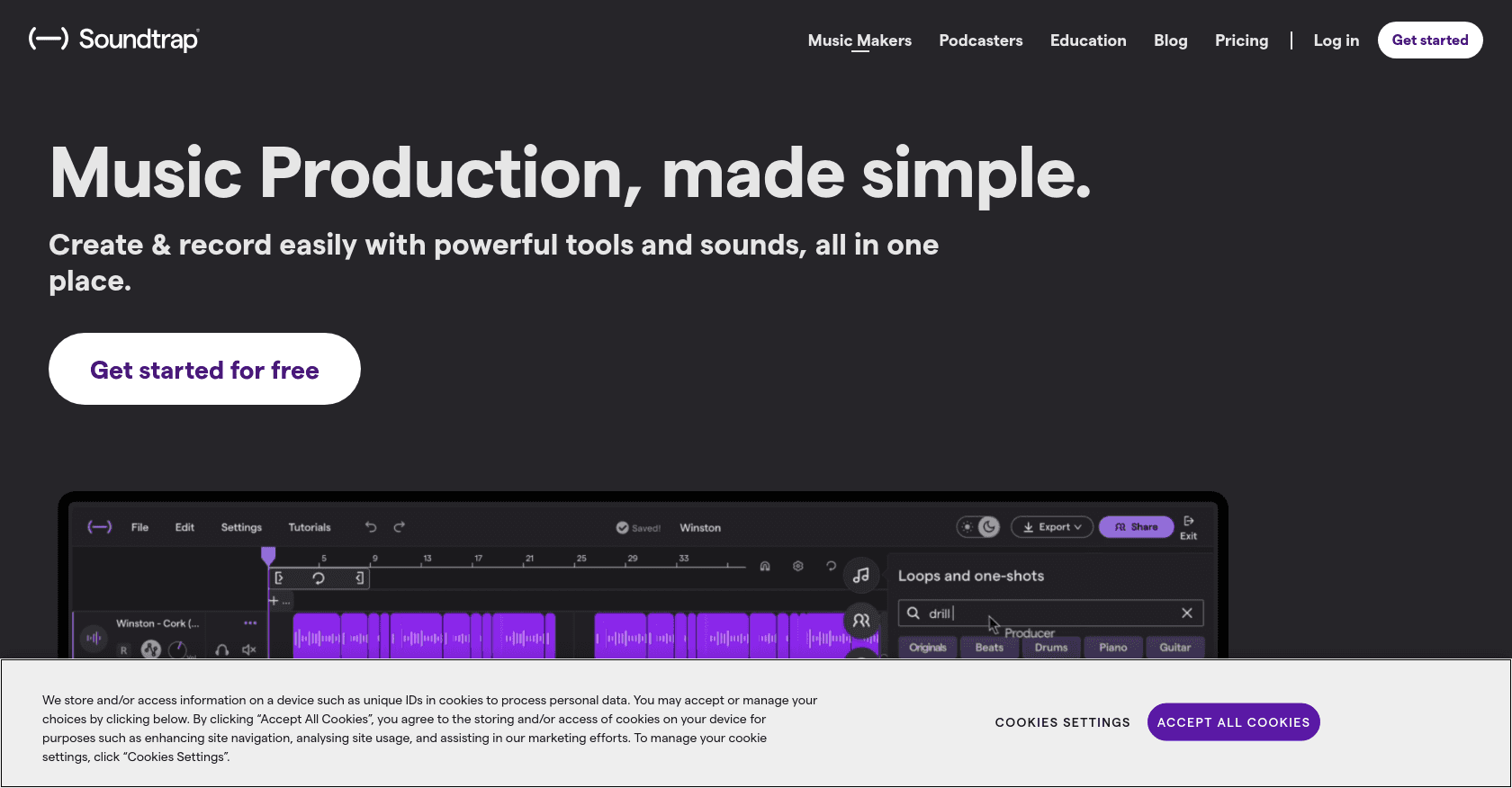View the Pricing page

pyautogui.click(x=1241, y=40)
